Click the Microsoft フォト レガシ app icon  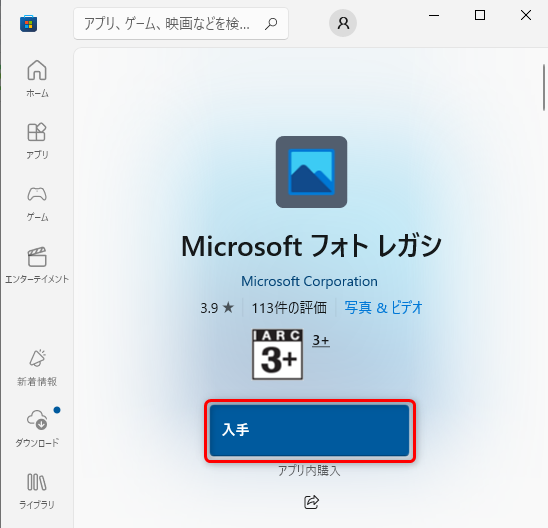click(x=311, y=172)
